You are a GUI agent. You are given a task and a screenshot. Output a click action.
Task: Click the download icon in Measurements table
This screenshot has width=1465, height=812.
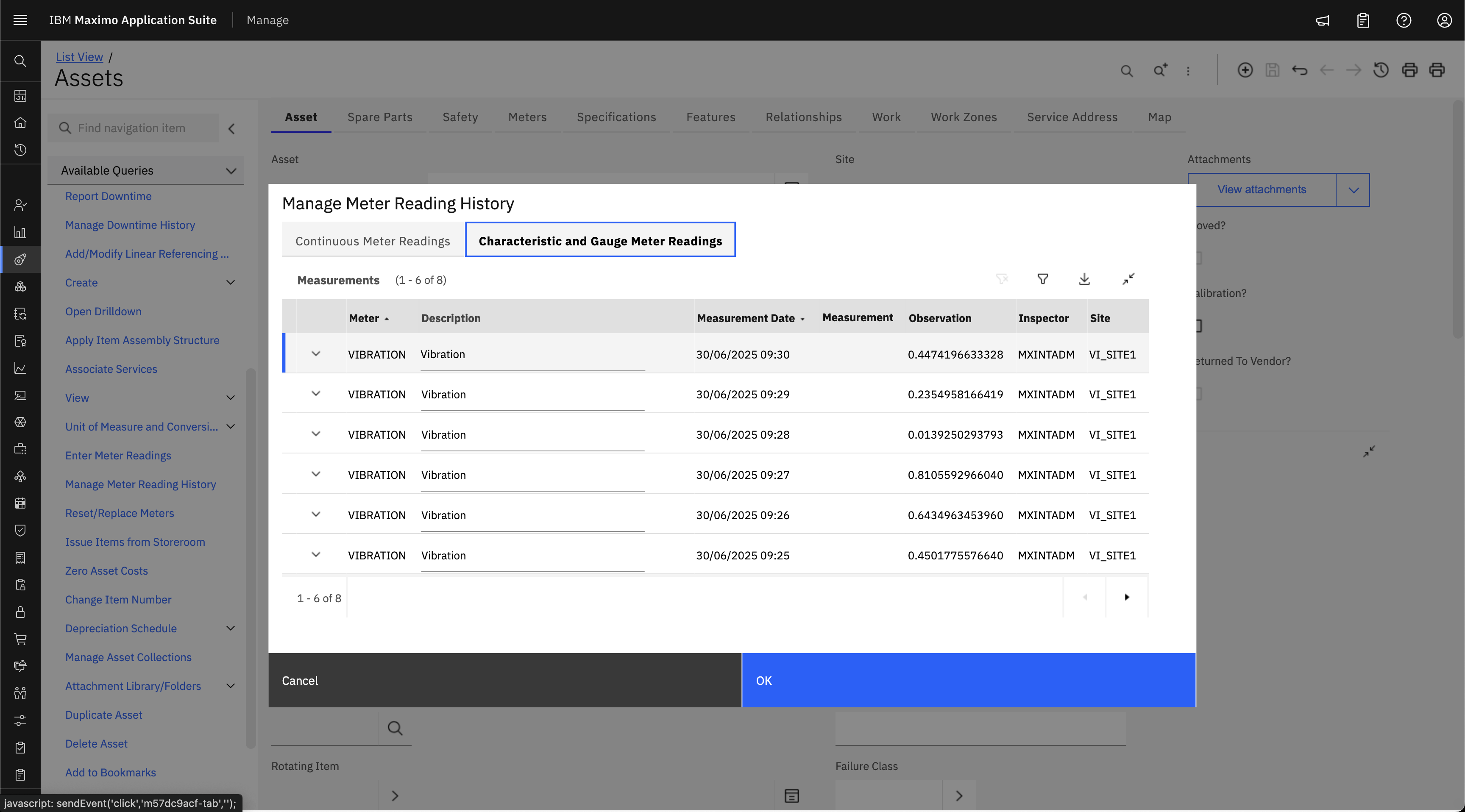(x=1084, y=279)
